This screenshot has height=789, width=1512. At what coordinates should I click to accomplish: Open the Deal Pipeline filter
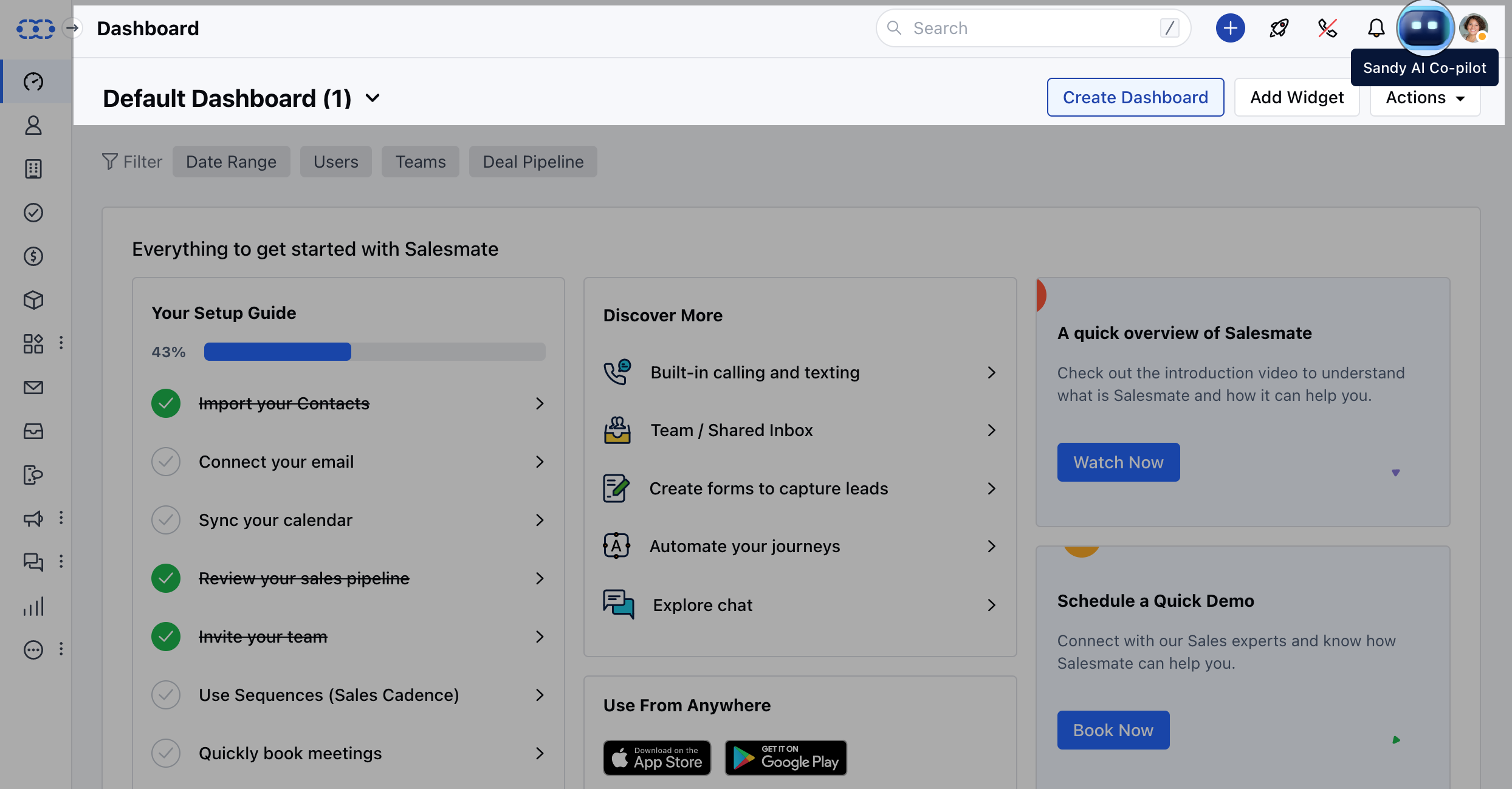click(x=533, y=162)
